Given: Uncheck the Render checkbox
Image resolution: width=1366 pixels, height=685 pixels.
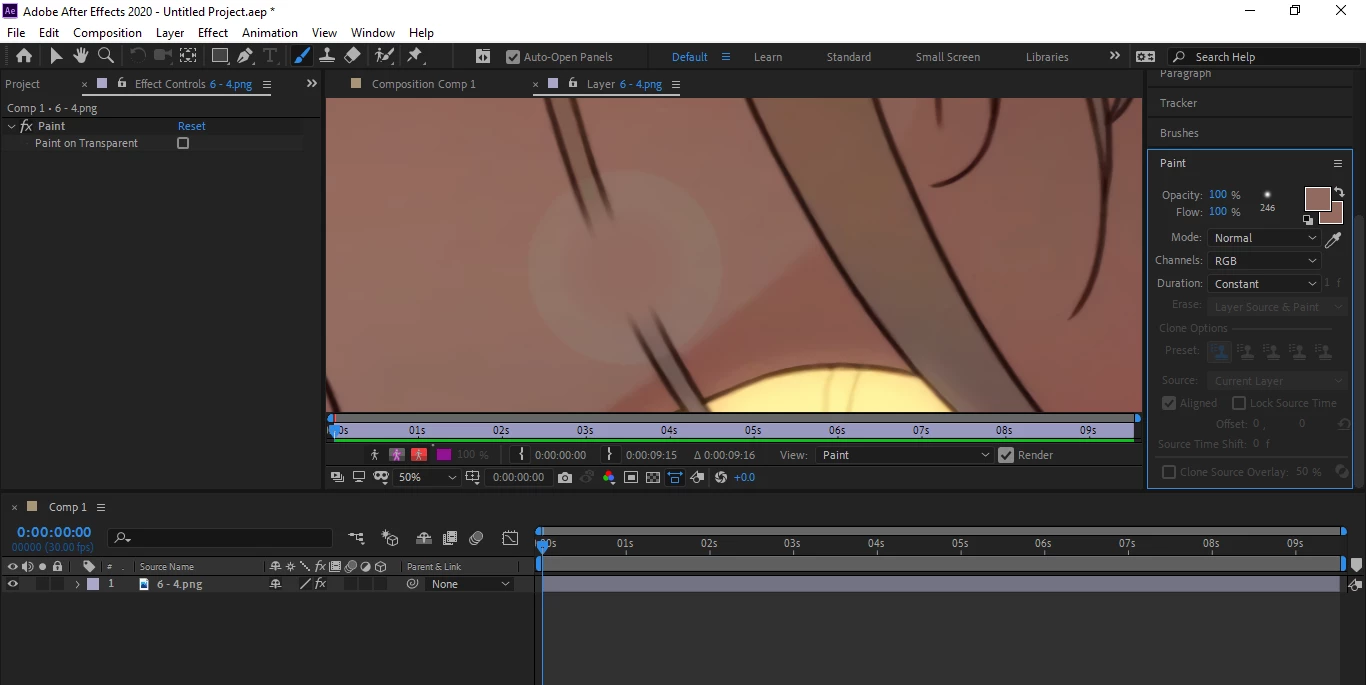Looking at the screenshot, I should pyautogui.click(x=1006, y=455).
